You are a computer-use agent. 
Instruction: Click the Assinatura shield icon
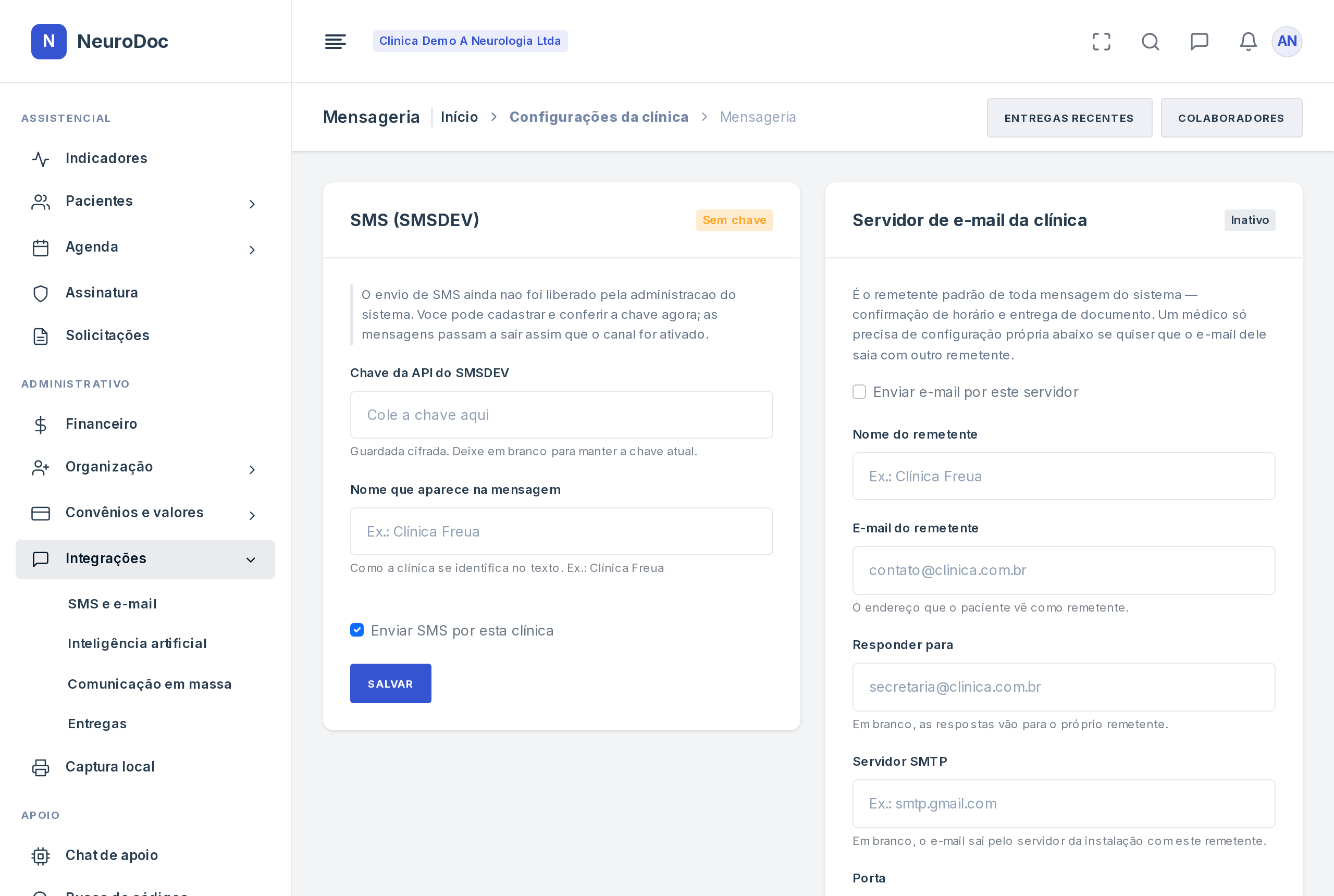41,293
